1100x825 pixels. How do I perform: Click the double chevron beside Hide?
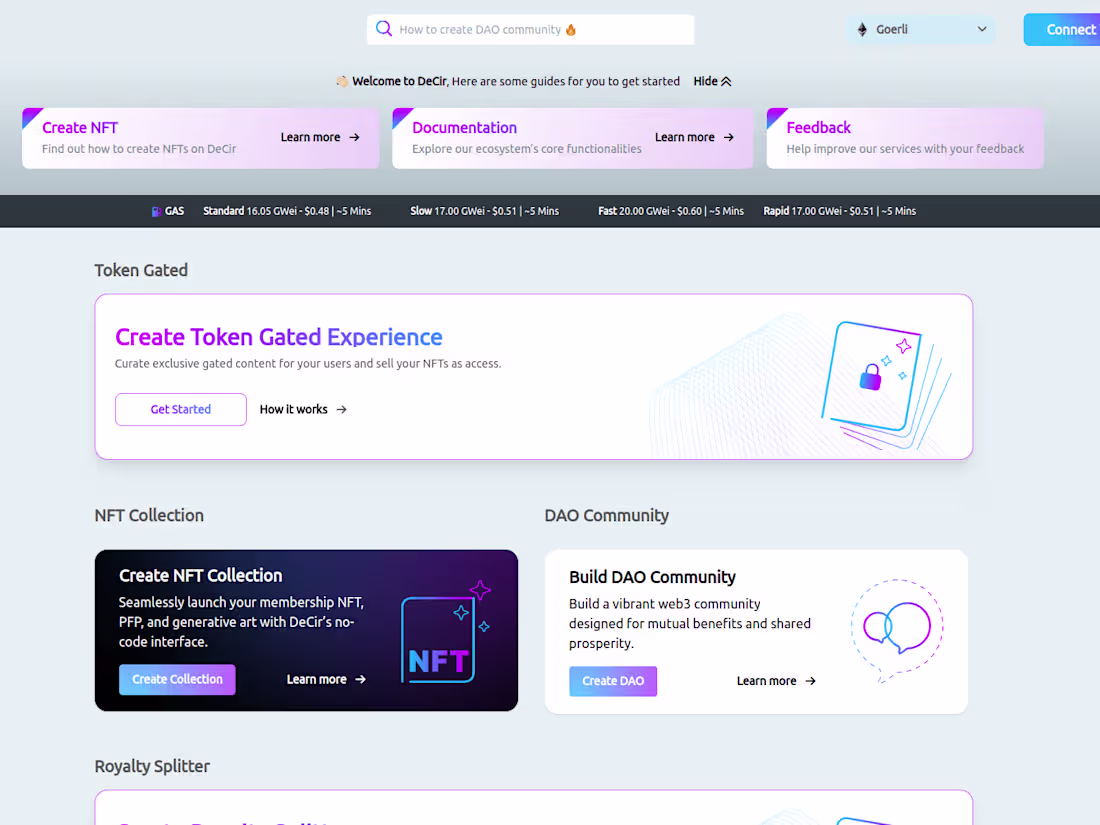pyautogui.click(x=726, y=81)
